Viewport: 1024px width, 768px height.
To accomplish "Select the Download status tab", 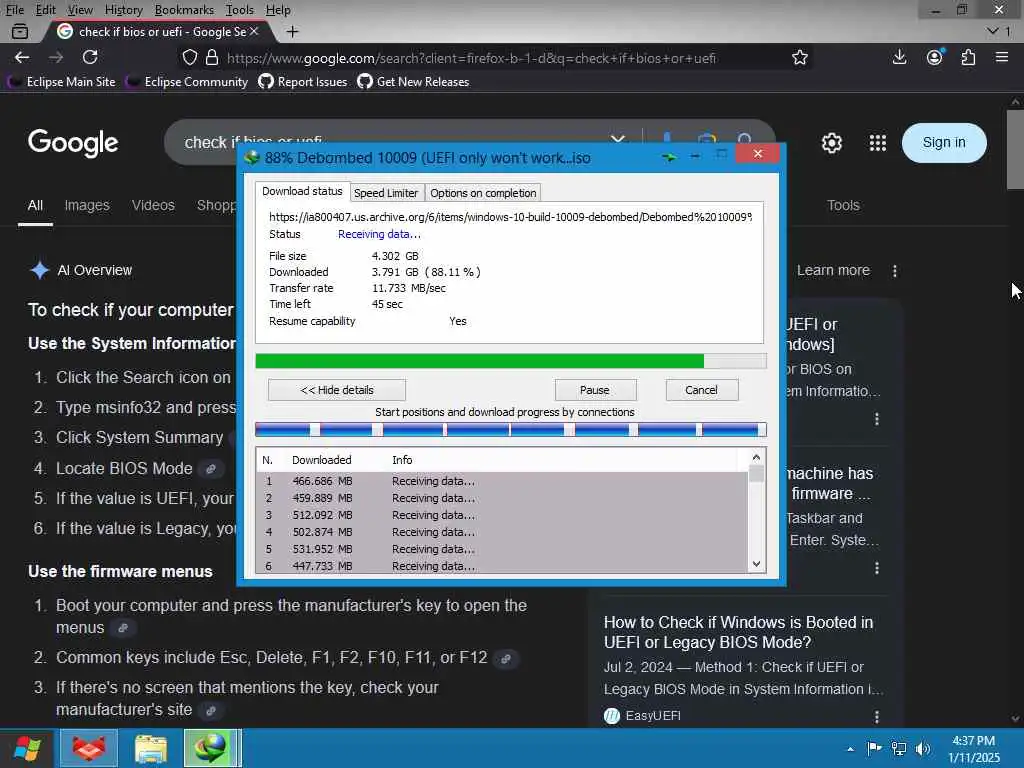I will [x=302, y=191].
